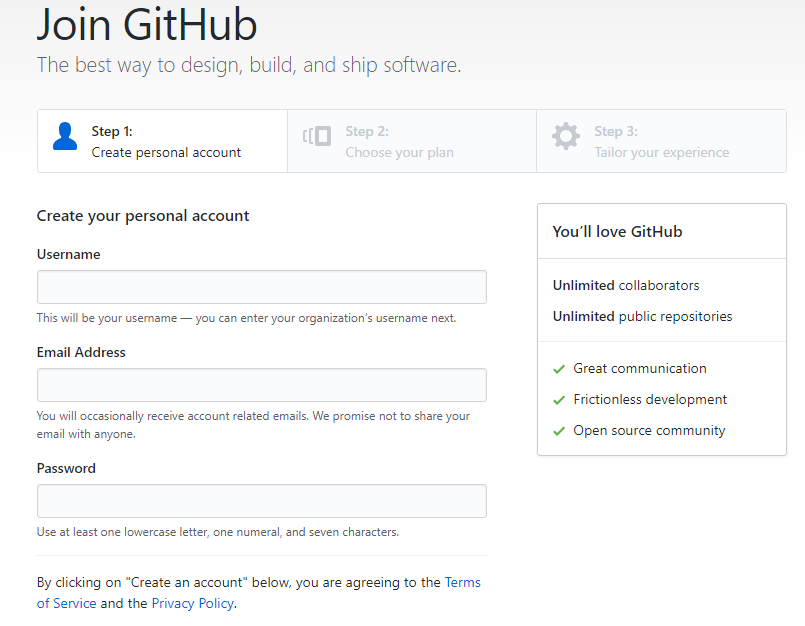This screenshot has height=626, width=805.
Task: Click the Create your personal account heading
Action: (143, 216)
